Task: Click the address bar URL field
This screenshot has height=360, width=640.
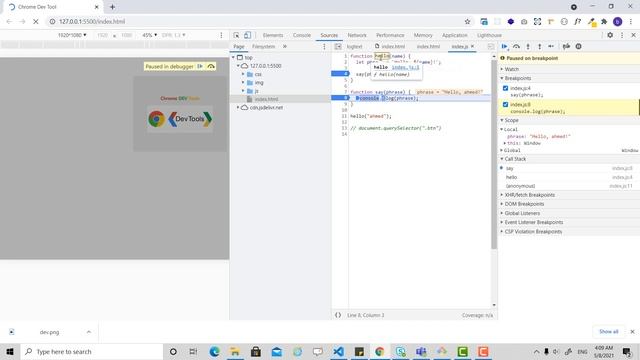Action: coord(257,21)
